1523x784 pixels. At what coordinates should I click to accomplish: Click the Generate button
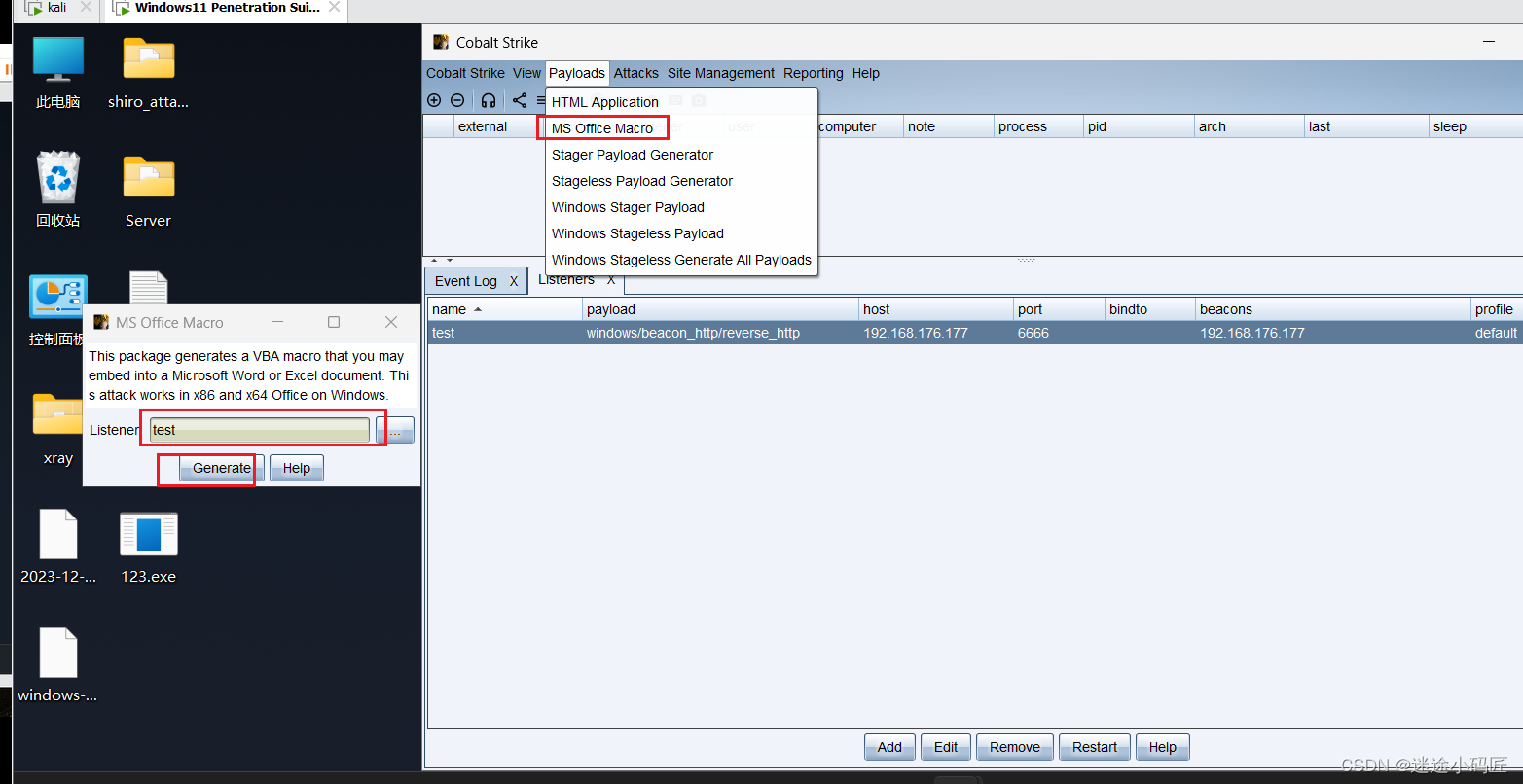(222, 468)
